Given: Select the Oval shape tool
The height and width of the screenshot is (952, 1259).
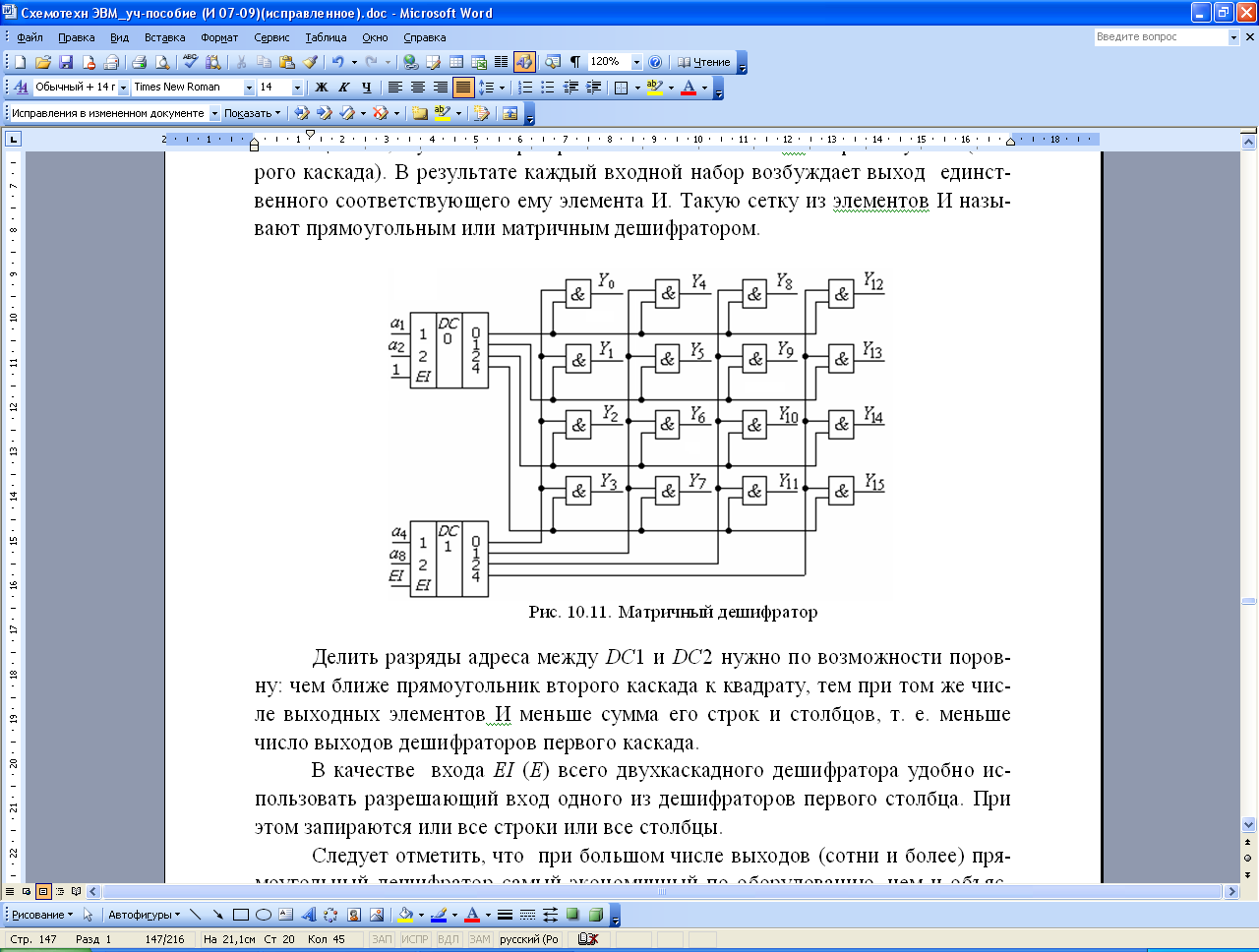Looking at the screenshot, I should click(263, 915).
